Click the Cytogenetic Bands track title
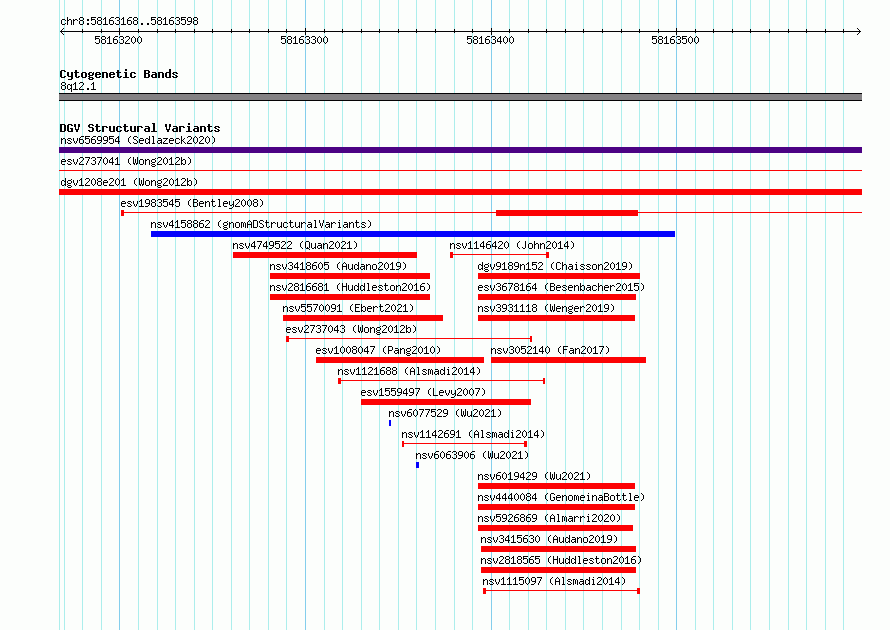 click(119, 74)
